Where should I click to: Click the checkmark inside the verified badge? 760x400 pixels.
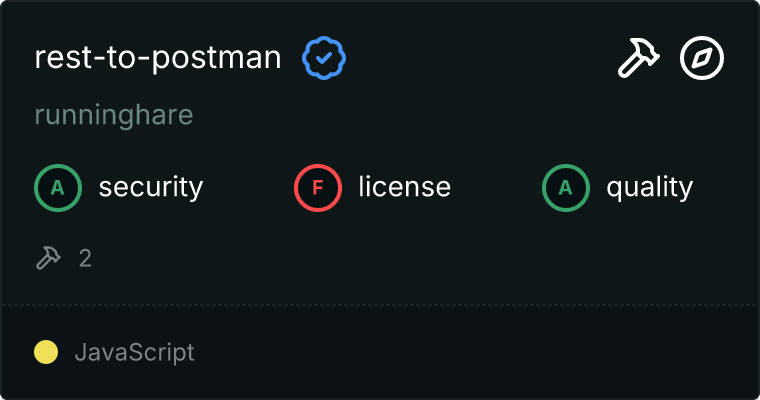tap(324, 59)
